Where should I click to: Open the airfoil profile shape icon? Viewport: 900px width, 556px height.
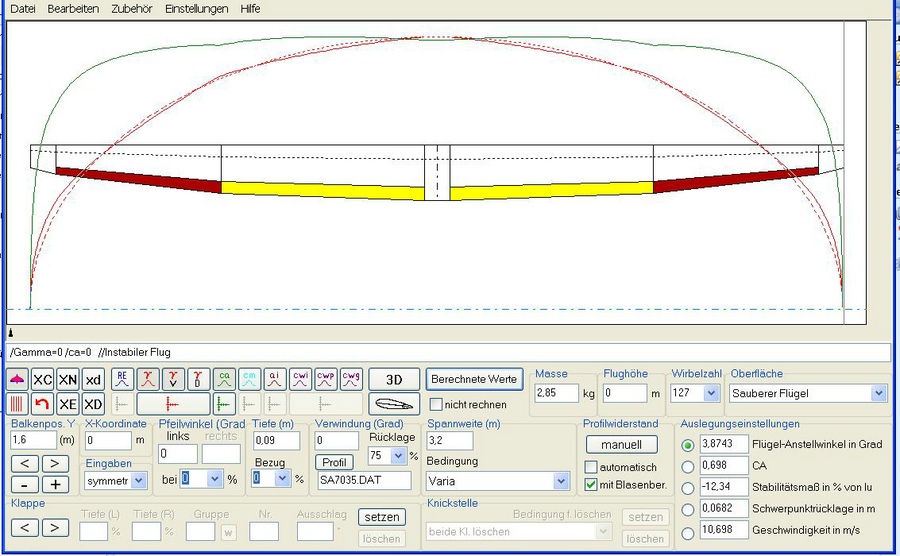(x=394, y=404)
